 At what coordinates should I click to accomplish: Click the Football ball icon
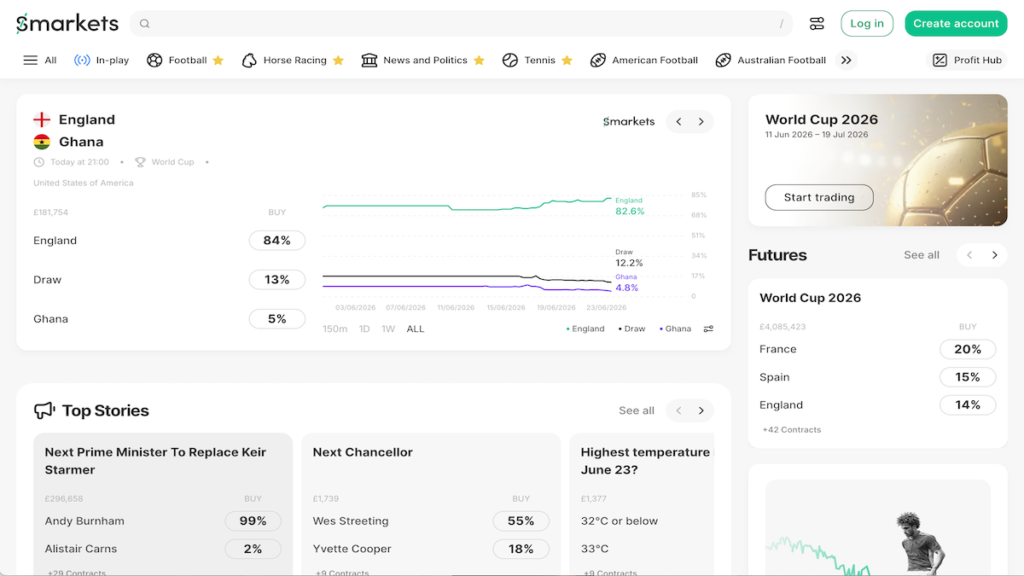[x=154, y=60]
